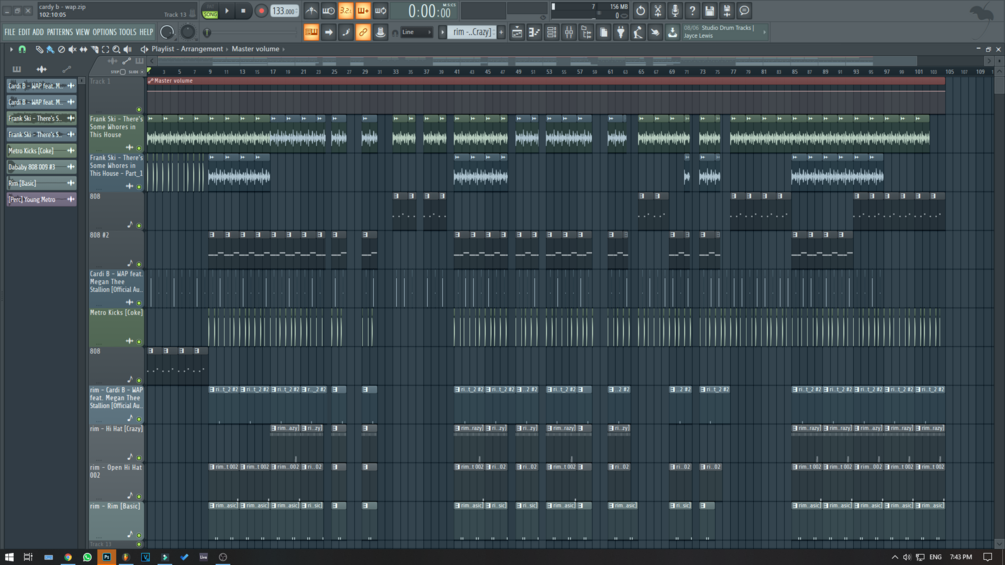
Task: Open the Playlist view icon
Action: [517, 32]
